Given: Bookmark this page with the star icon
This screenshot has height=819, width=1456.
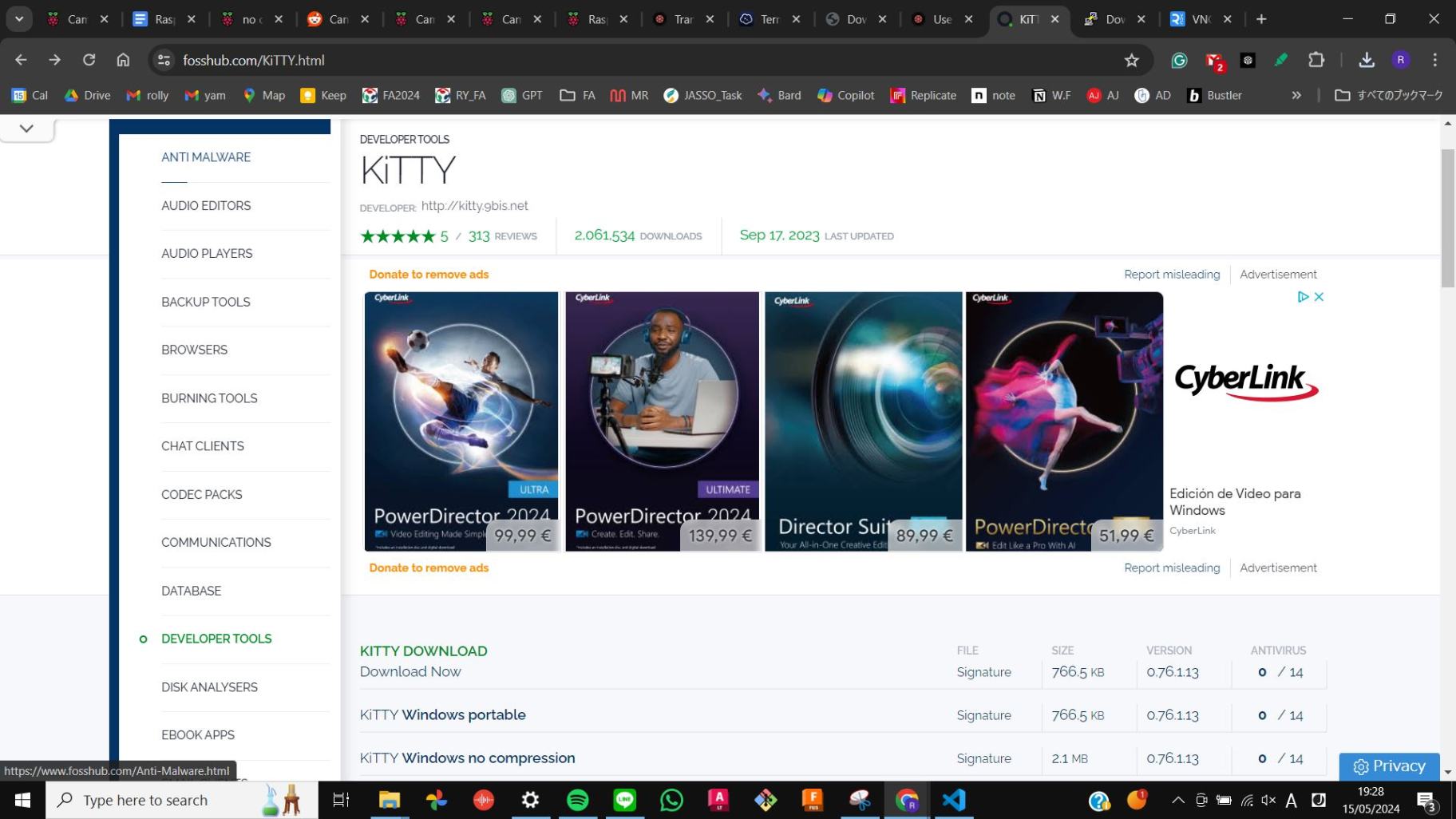Looking at the screenshot, I should [1131, 60].
